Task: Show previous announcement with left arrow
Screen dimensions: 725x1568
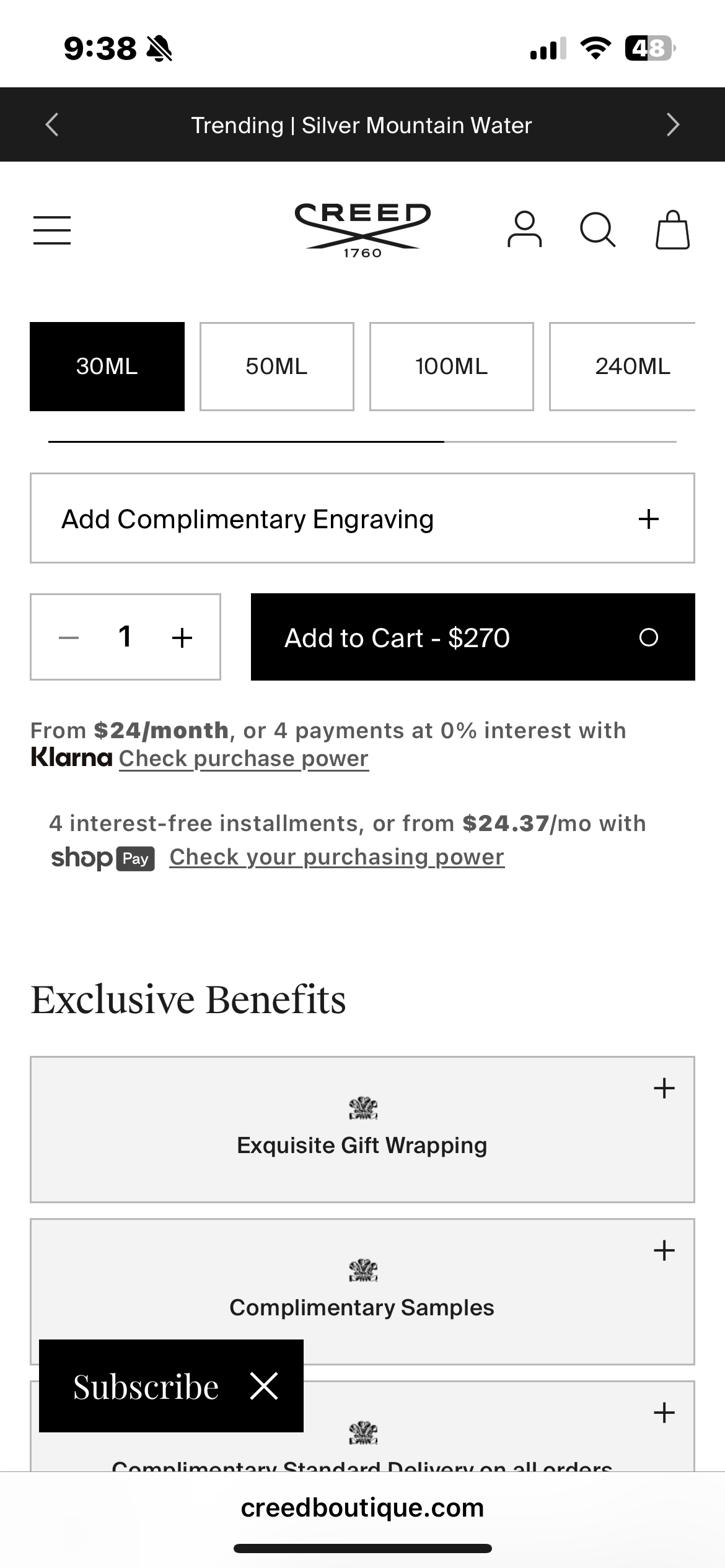Action: point(52,124)
